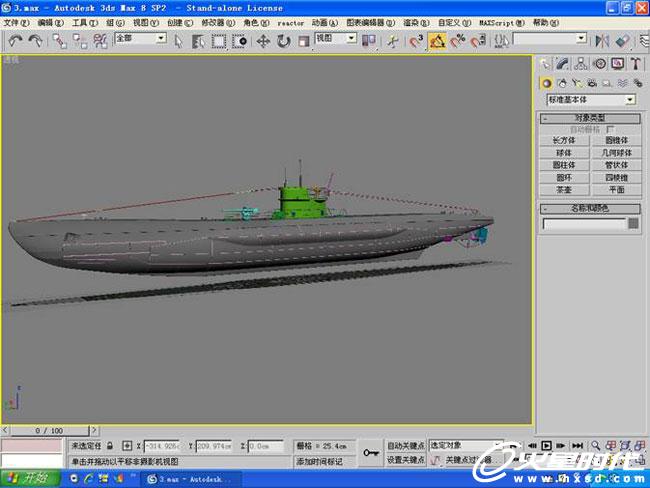Open the named selection sets dropdown
Screen dimensions: 650x488
coord(550,39)
